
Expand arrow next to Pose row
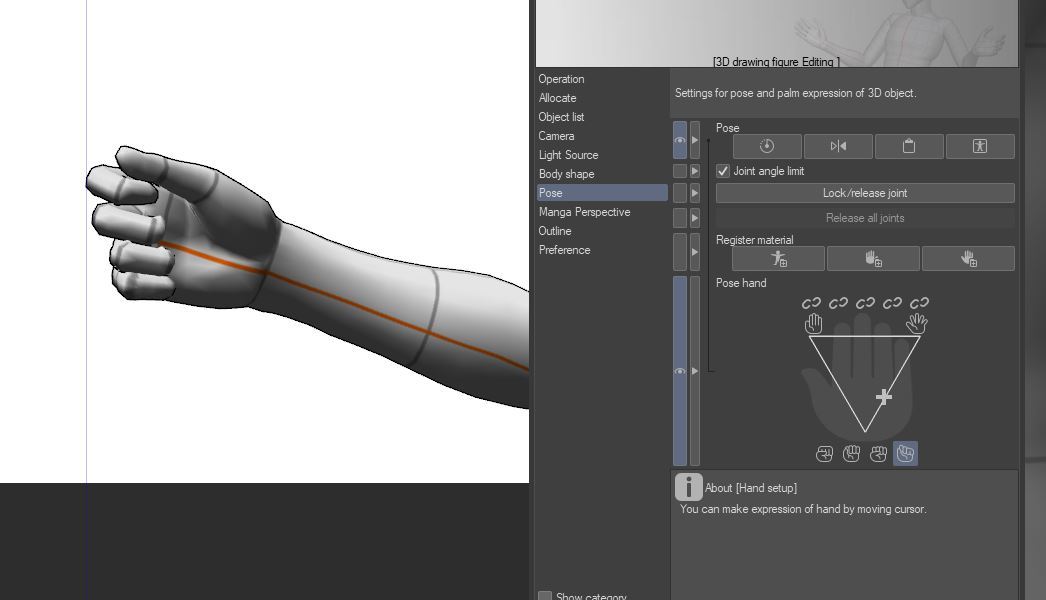(694, 140)
